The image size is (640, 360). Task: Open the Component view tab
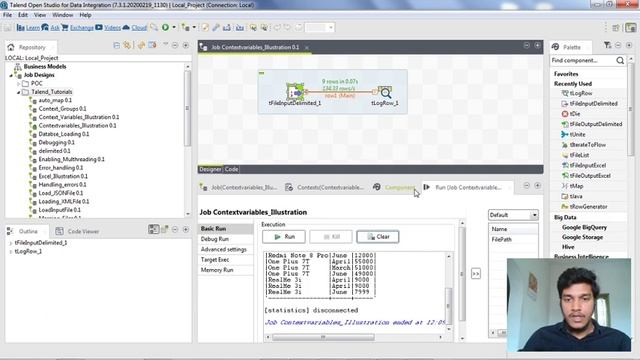click(394, 187)
